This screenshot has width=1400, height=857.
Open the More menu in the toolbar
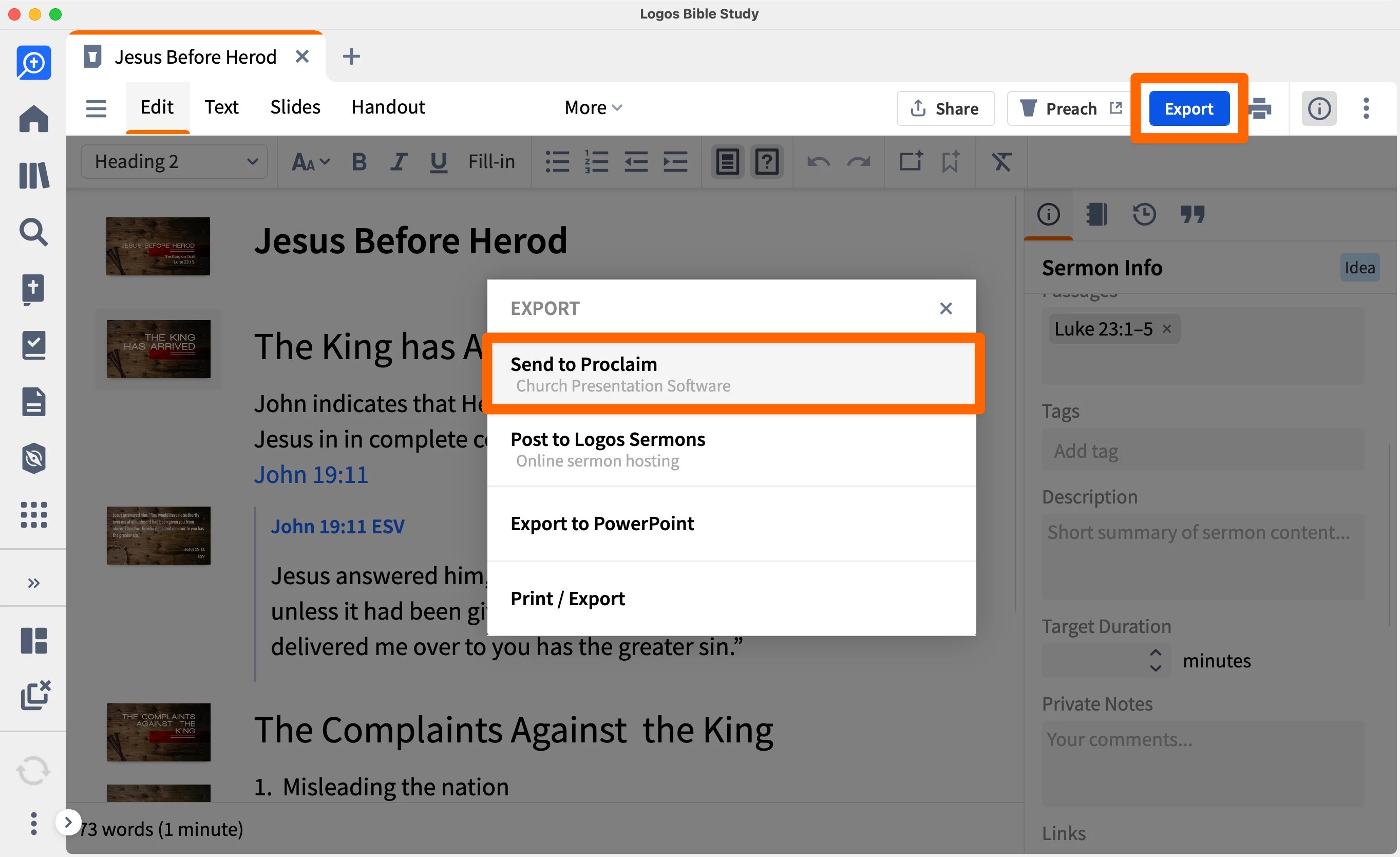coord(593,107)
